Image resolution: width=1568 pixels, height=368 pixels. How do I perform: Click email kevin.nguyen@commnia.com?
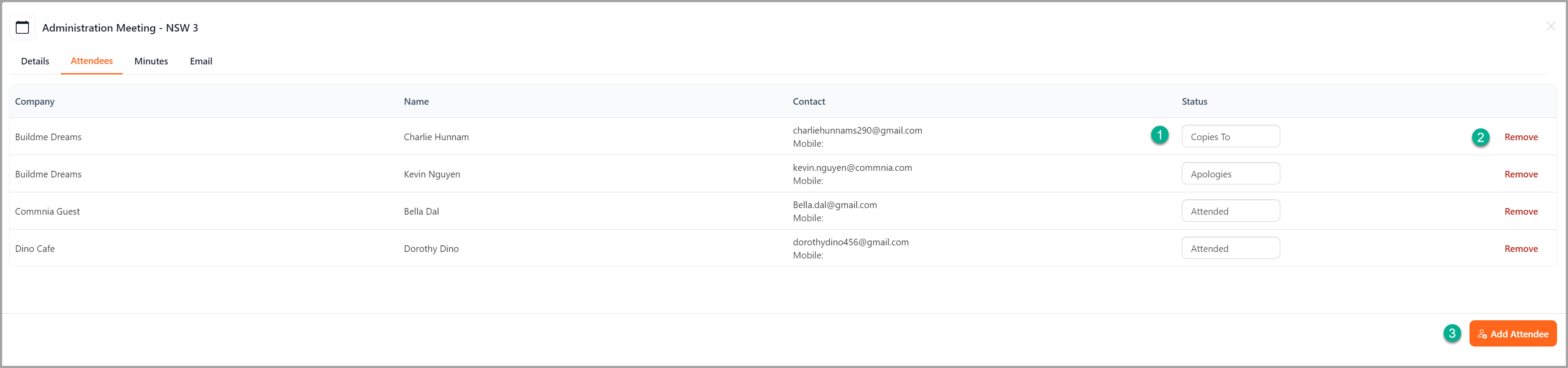click(852, 167)
